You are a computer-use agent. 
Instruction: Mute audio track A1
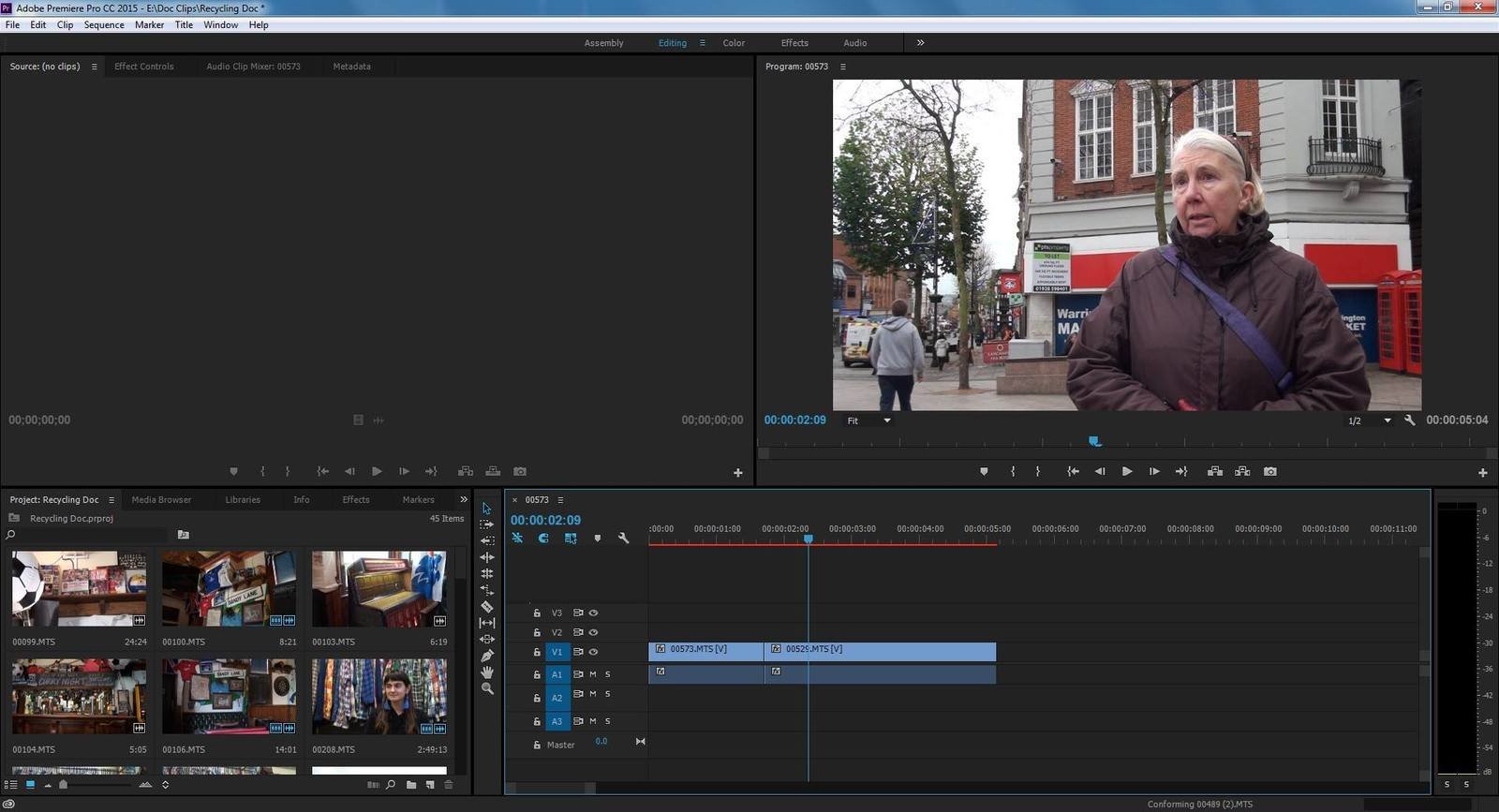[x=593, y=674]
